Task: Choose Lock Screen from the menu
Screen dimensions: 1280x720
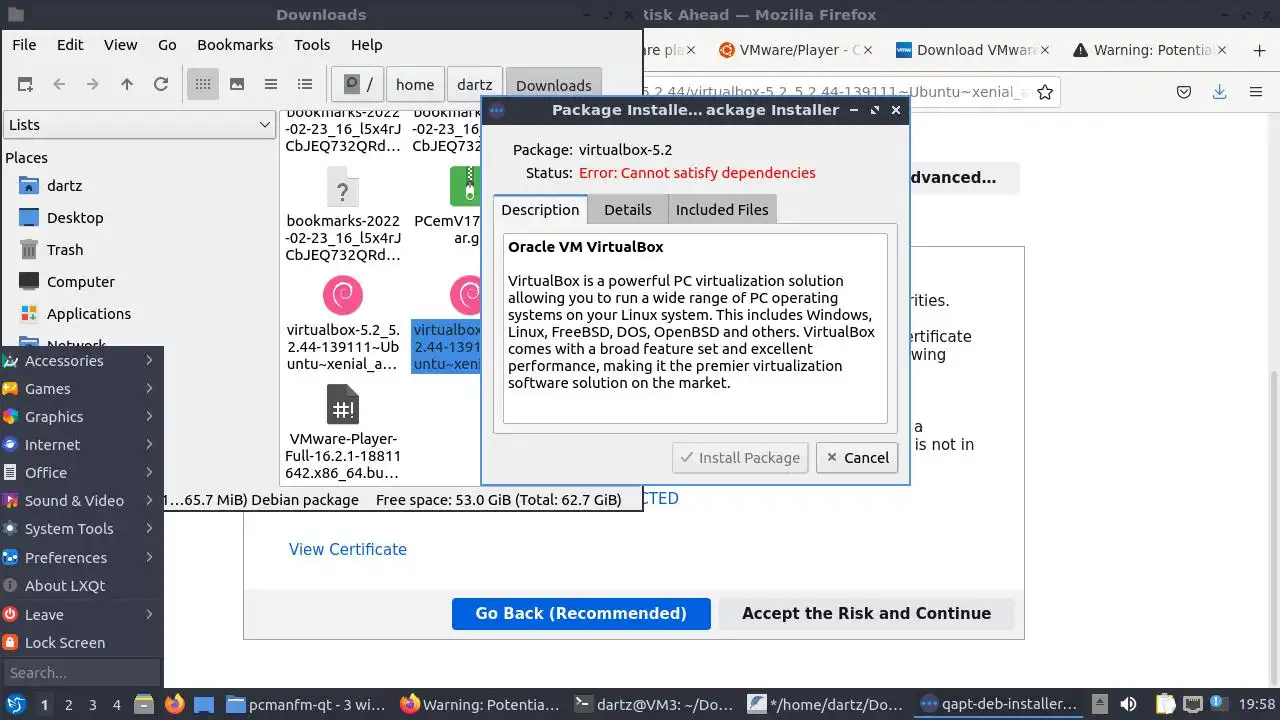Action: (x=81, y=643)
